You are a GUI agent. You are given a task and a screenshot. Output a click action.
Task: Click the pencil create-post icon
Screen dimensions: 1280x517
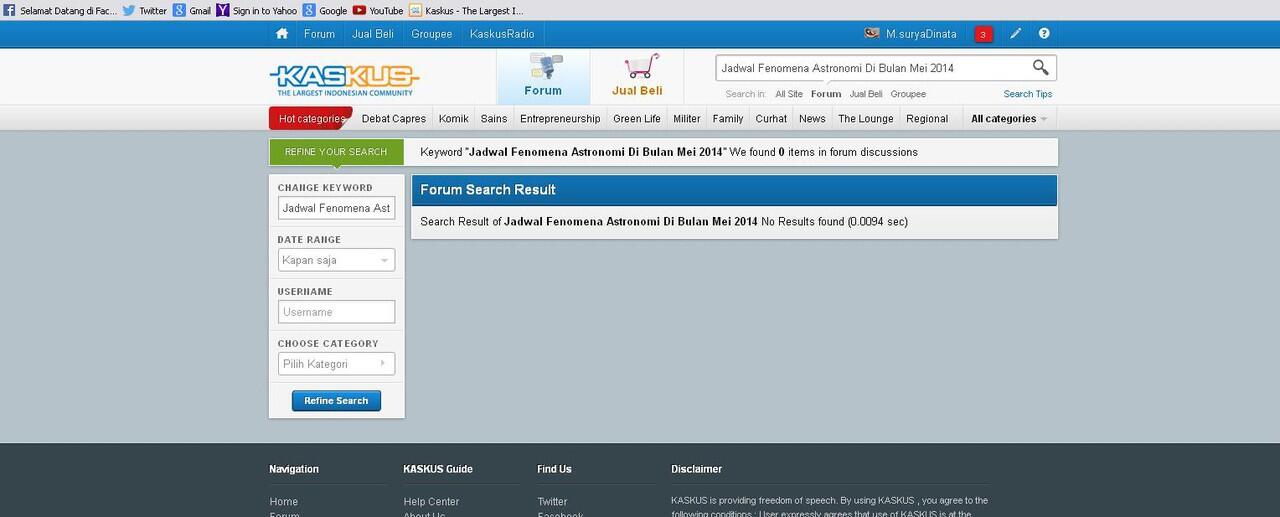[1015, 33]
